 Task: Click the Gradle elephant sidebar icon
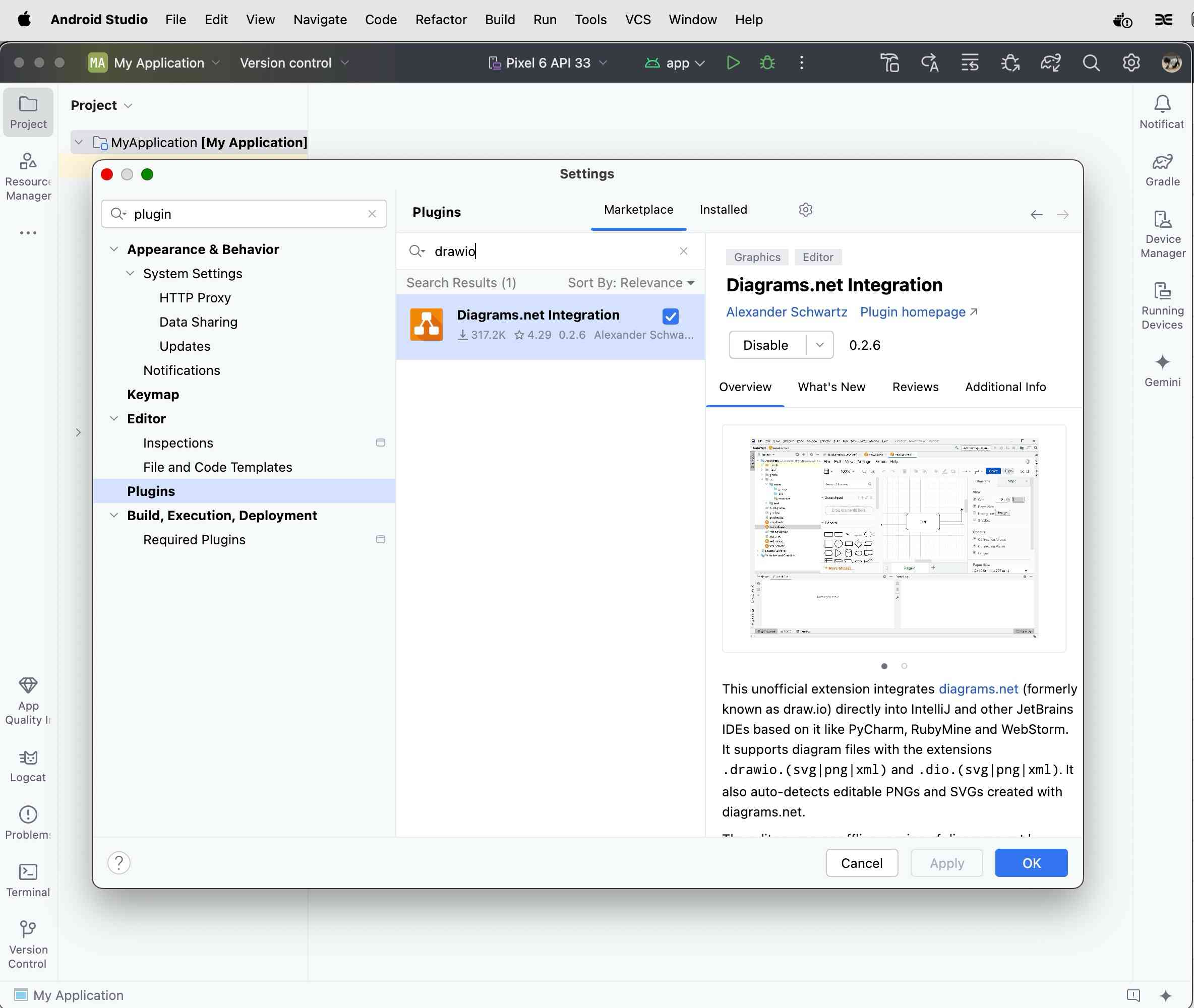coord(1162,170)
